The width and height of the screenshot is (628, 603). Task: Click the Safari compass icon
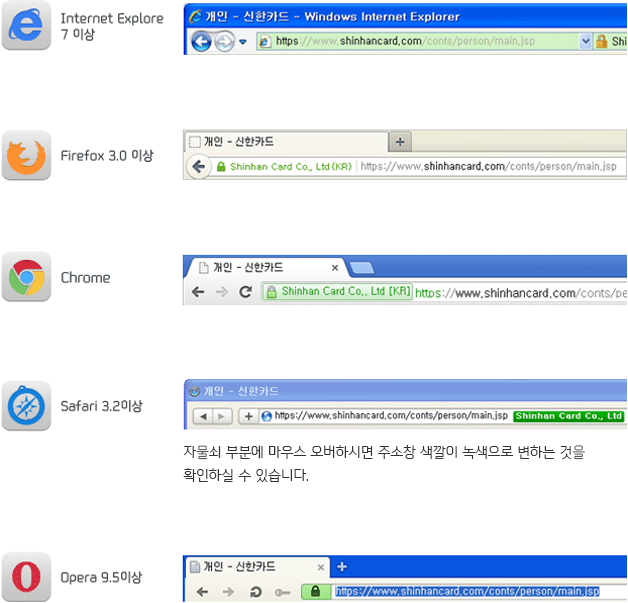tap(26, 406)
